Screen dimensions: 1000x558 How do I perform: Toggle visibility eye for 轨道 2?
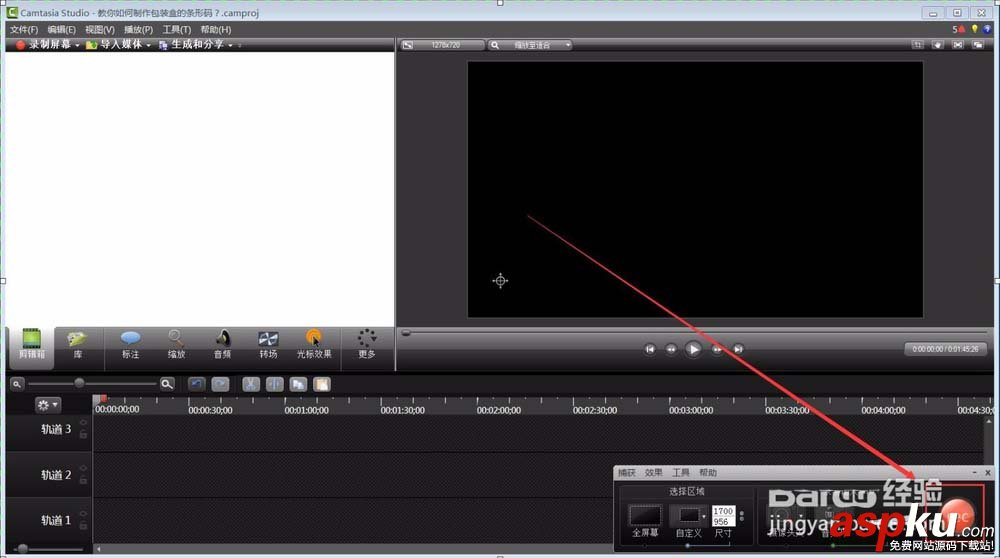[84, 469]
